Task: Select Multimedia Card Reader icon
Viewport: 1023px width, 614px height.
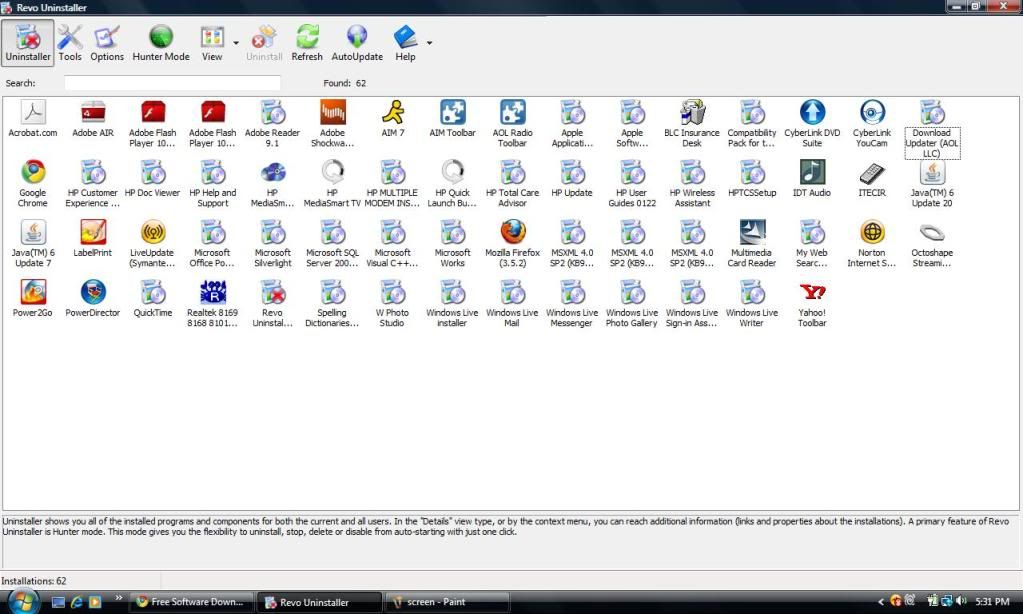Action: 752,232
